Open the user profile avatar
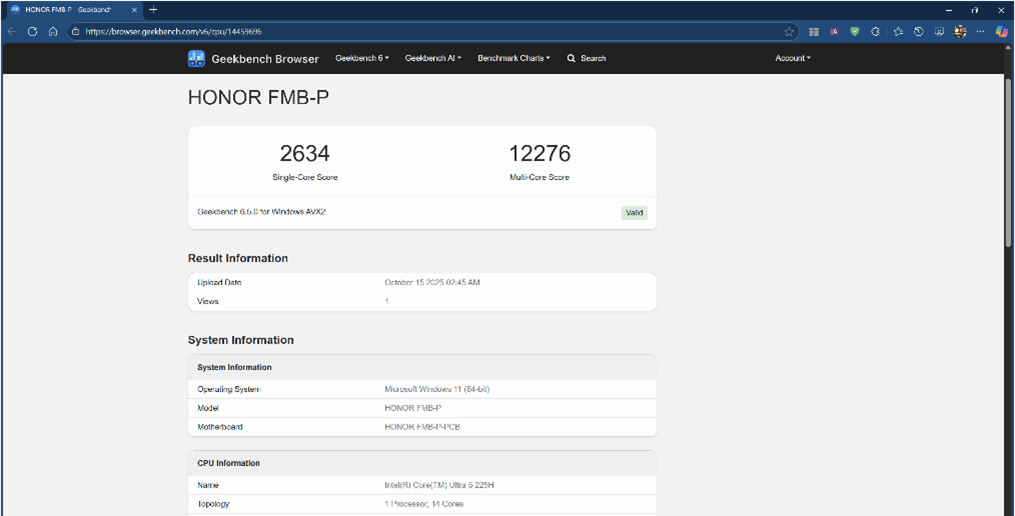Viewport: 1015px width, 516px height. pos(961,31)
